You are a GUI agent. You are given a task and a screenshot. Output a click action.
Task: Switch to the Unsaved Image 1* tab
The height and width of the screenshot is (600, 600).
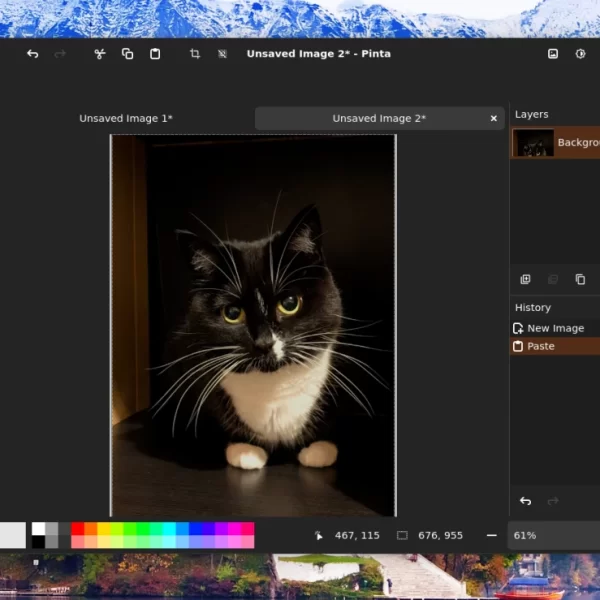tap(126, 119)
